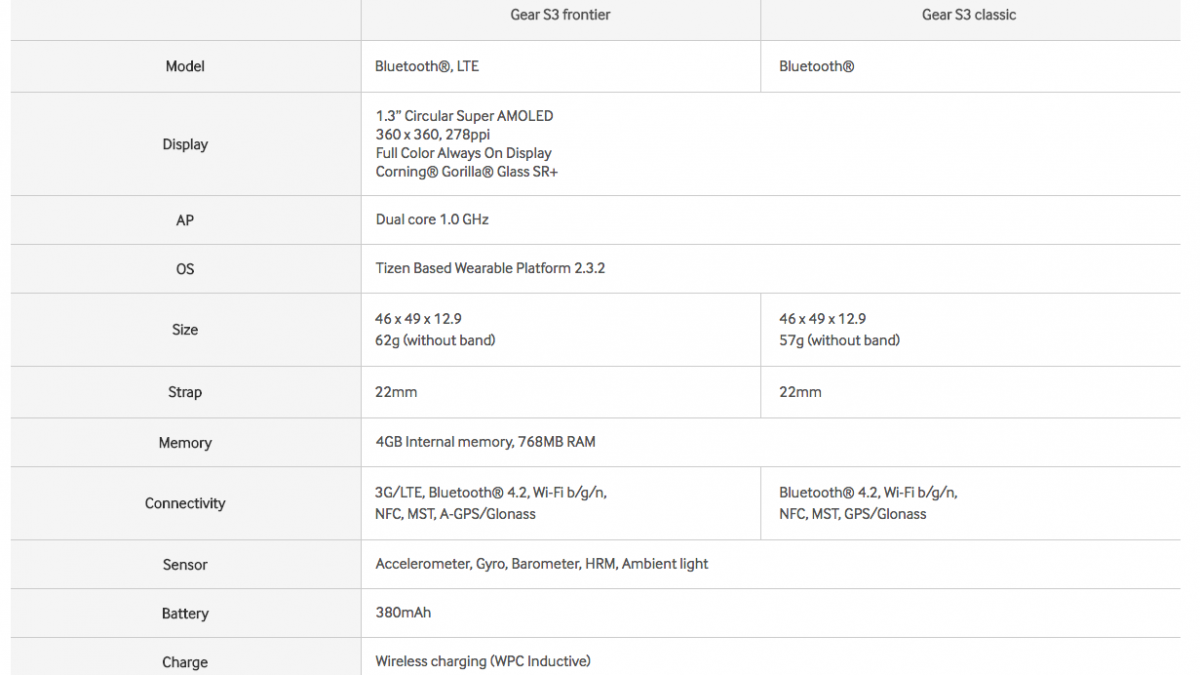1200x675 pixels.
Task: Select the "Charge" row label
Action: 185,662
